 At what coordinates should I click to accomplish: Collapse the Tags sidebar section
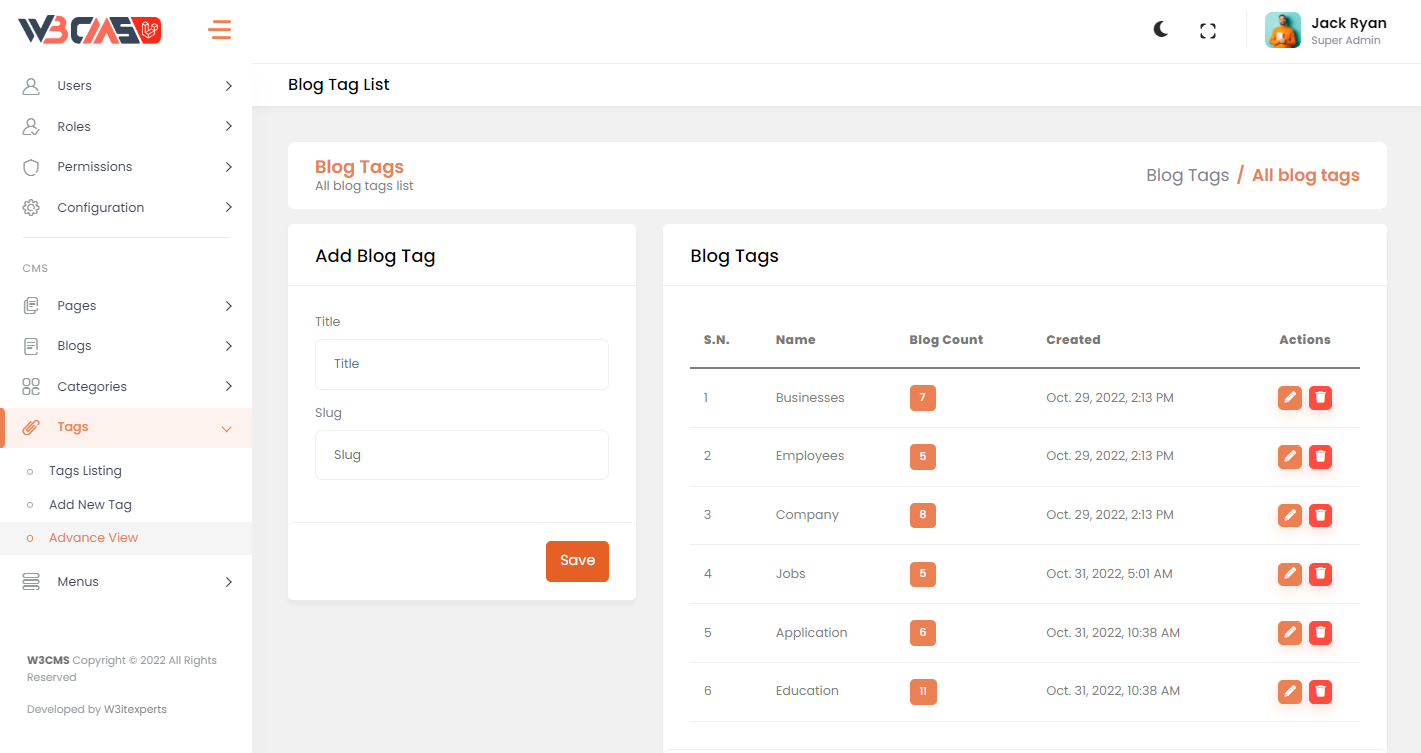coord(126,427)
